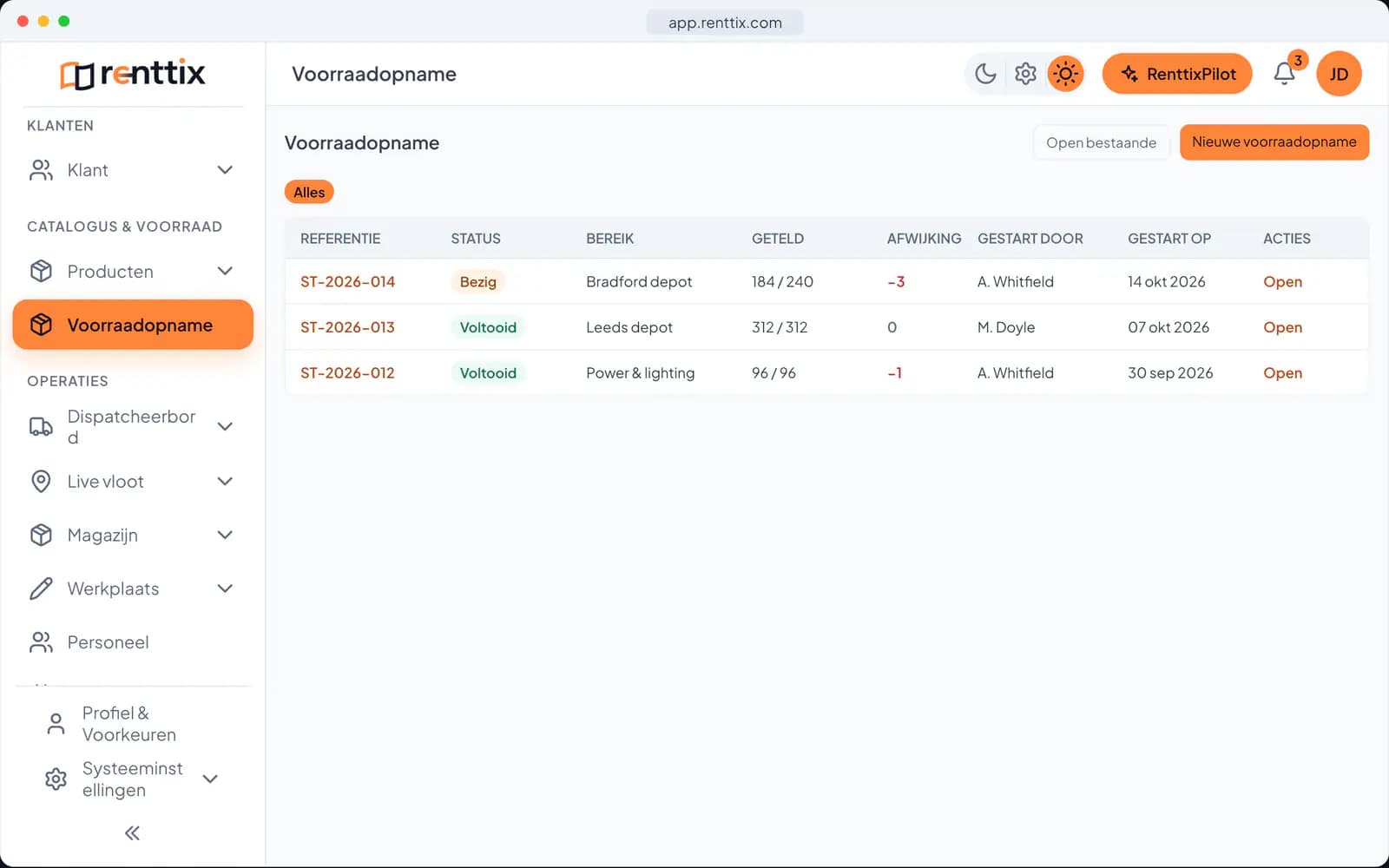Click reference ST-2026-013

point(347,327)
